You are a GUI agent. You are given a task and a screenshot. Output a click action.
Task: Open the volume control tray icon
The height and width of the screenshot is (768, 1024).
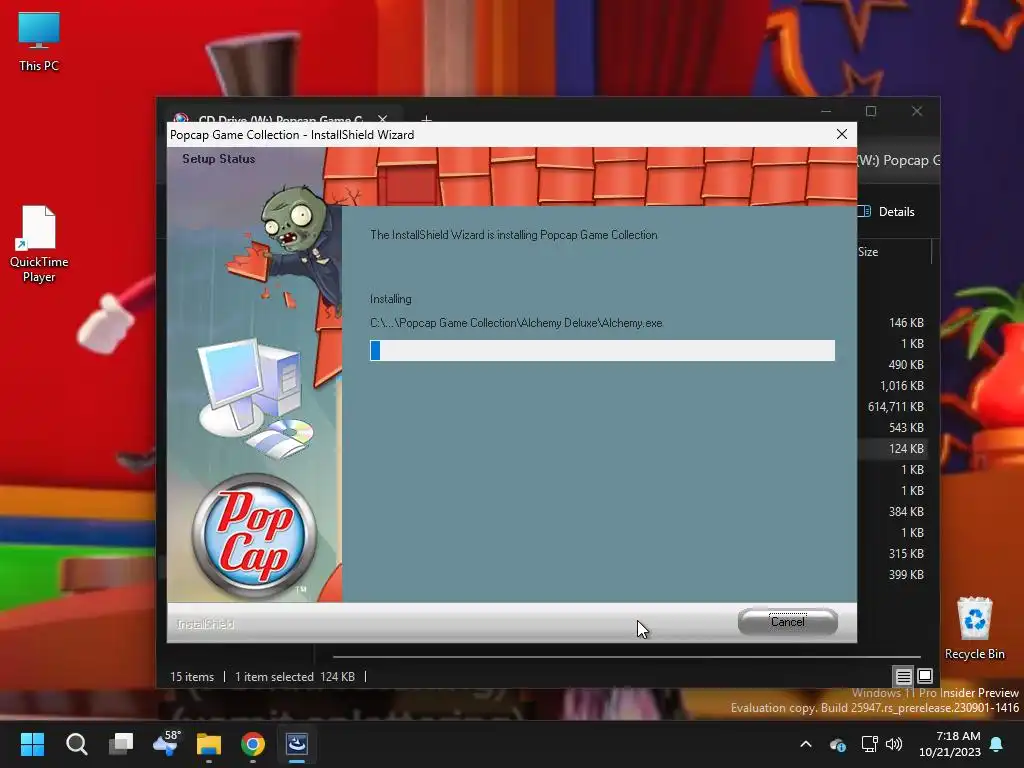(x=894, y=744)
